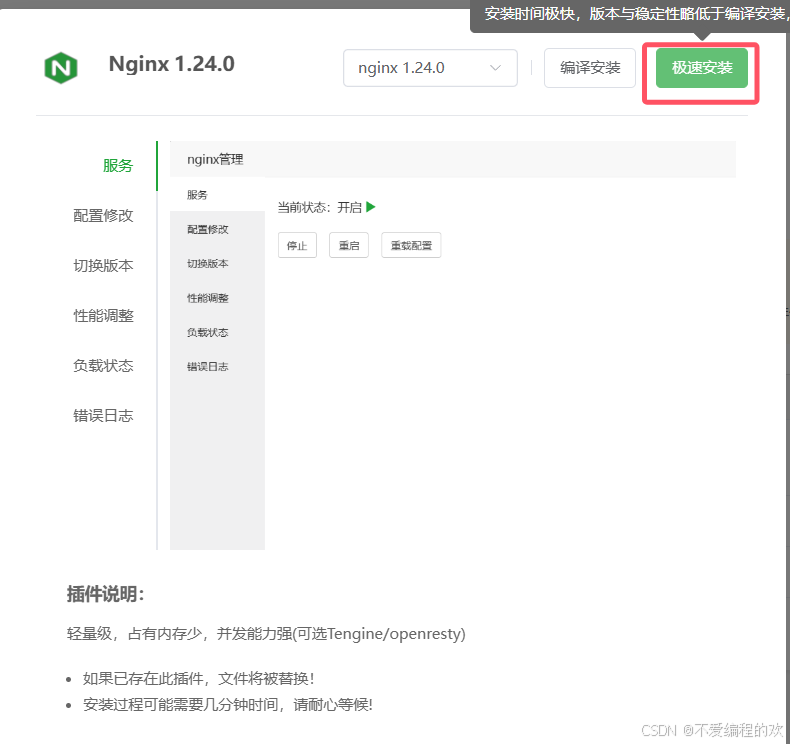Click the 当前状态: 开启 status text
Image resolution: width=790 pixels, height=744 pixels.
[x=320, y=208]
